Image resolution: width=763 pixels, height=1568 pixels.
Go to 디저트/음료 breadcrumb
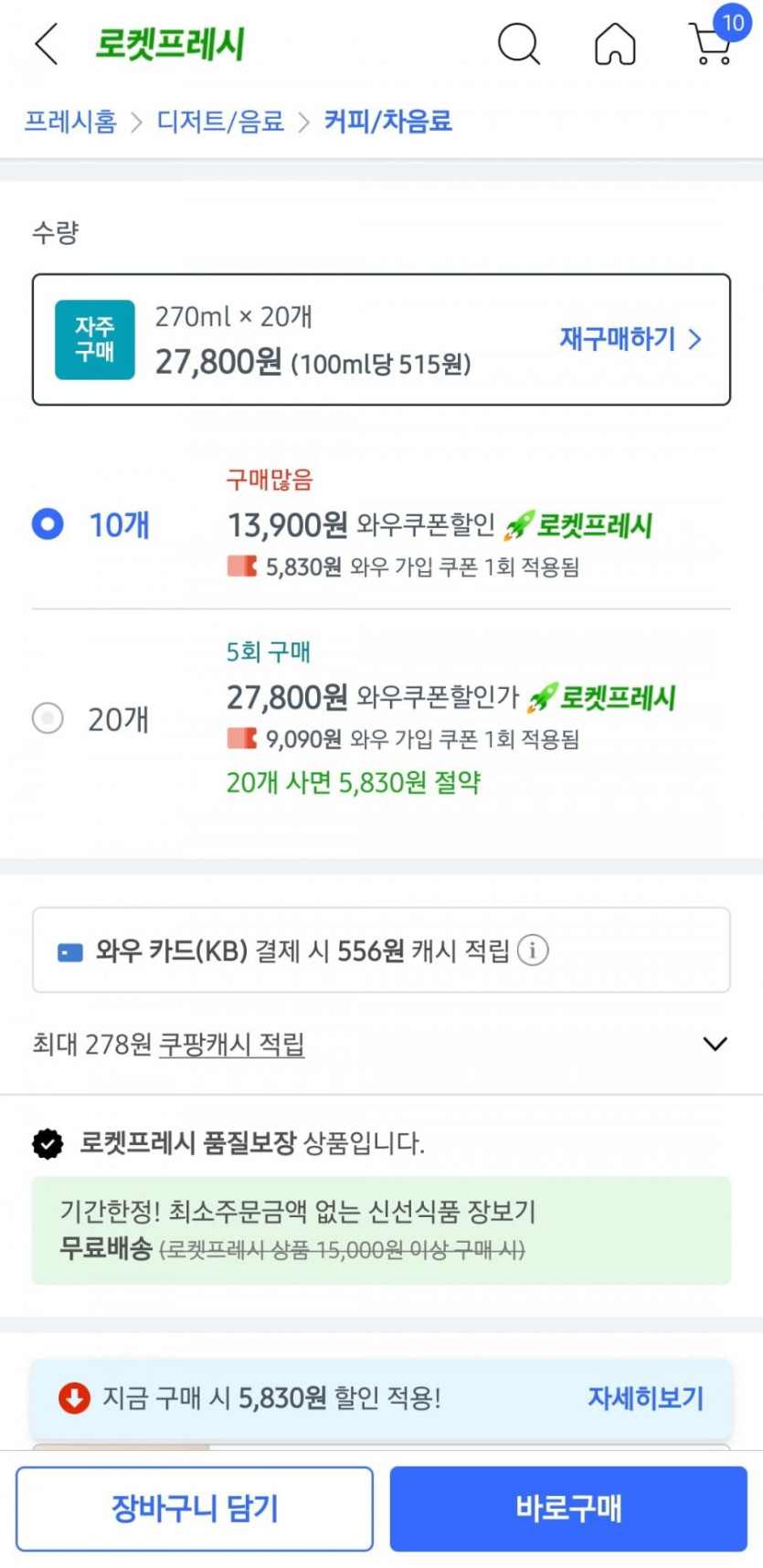(220, 122)
